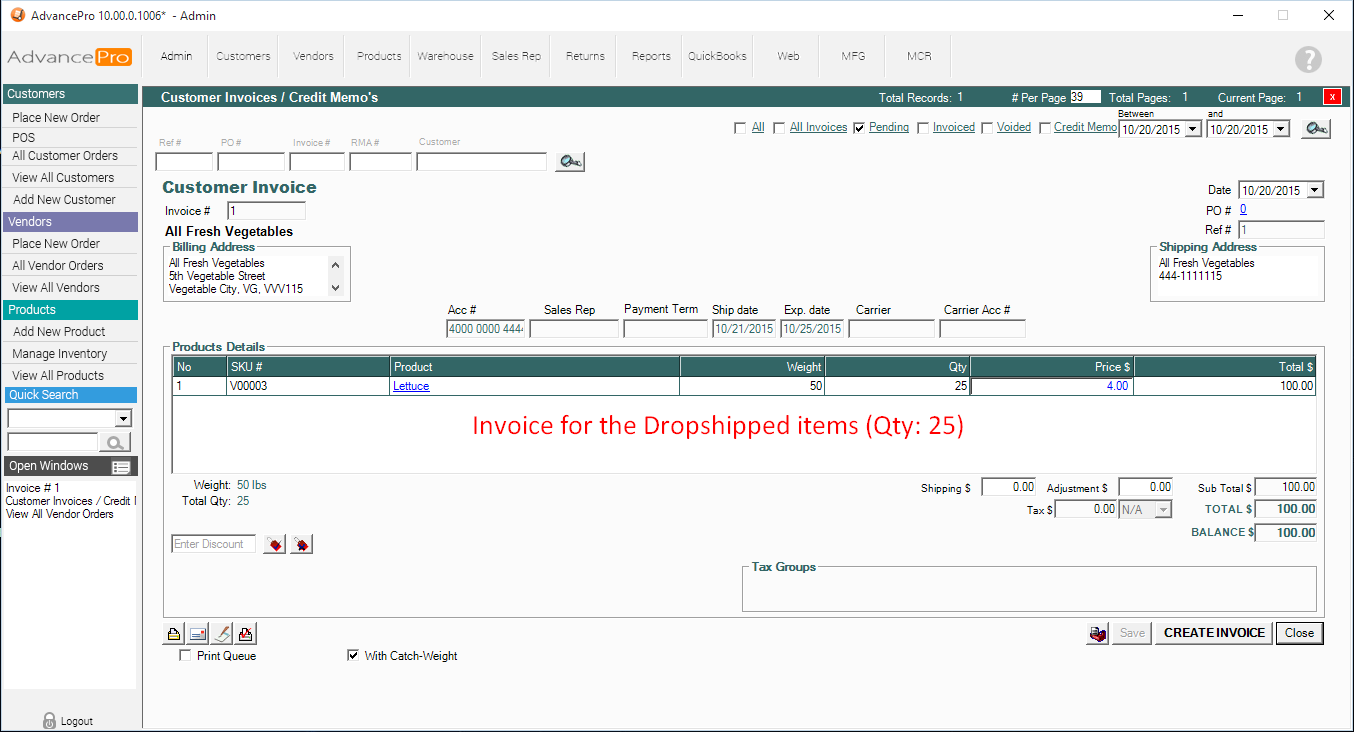The image size is (1354, 732).
Task: Click the remove discount tag icon
Action: [301, 544]
